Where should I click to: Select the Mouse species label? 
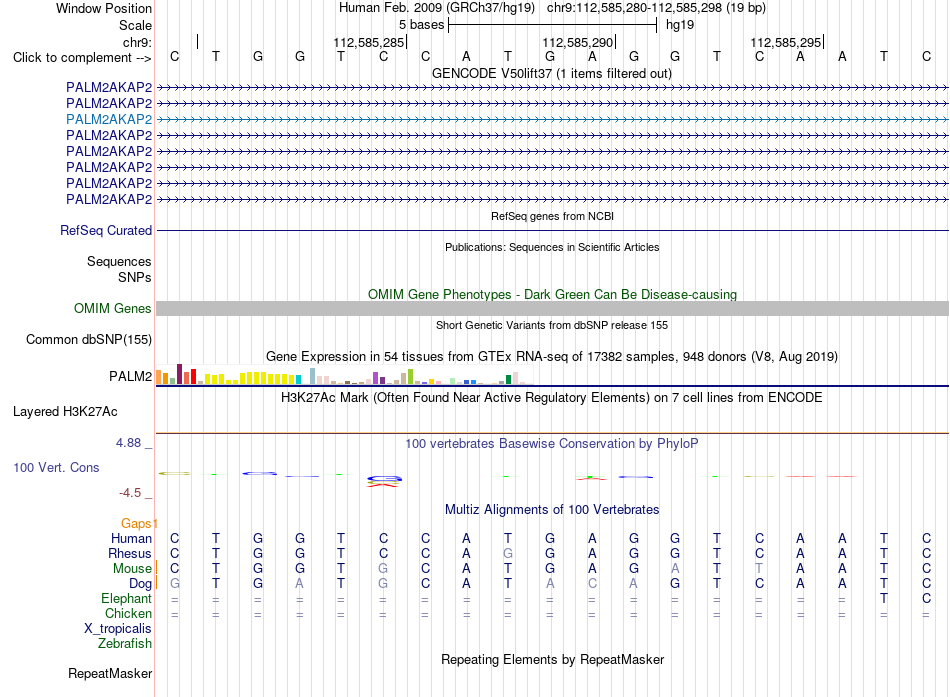tap(132, 569)
